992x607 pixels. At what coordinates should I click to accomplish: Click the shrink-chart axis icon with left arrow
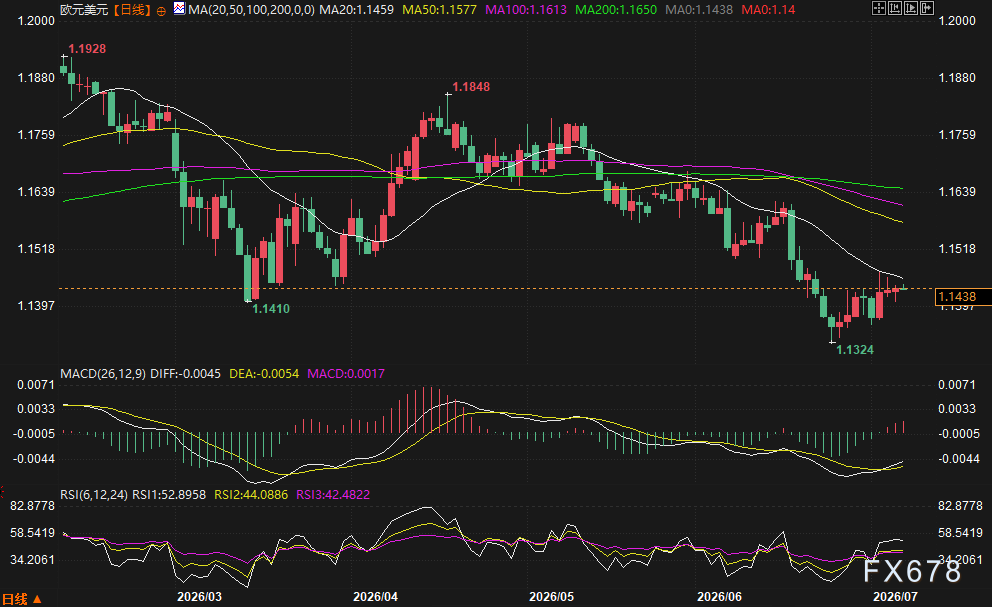click(x=895, y=8)
